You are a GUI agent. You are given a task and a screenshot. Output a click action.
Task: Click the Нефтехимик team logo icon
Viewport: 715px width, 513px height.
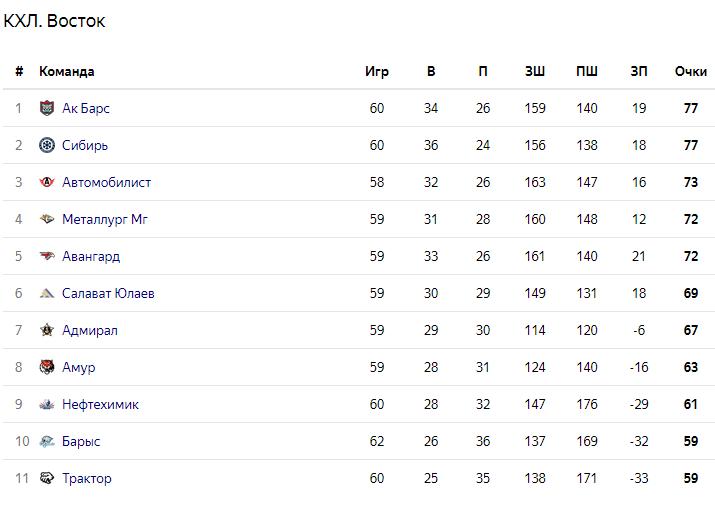pos(47,404)
